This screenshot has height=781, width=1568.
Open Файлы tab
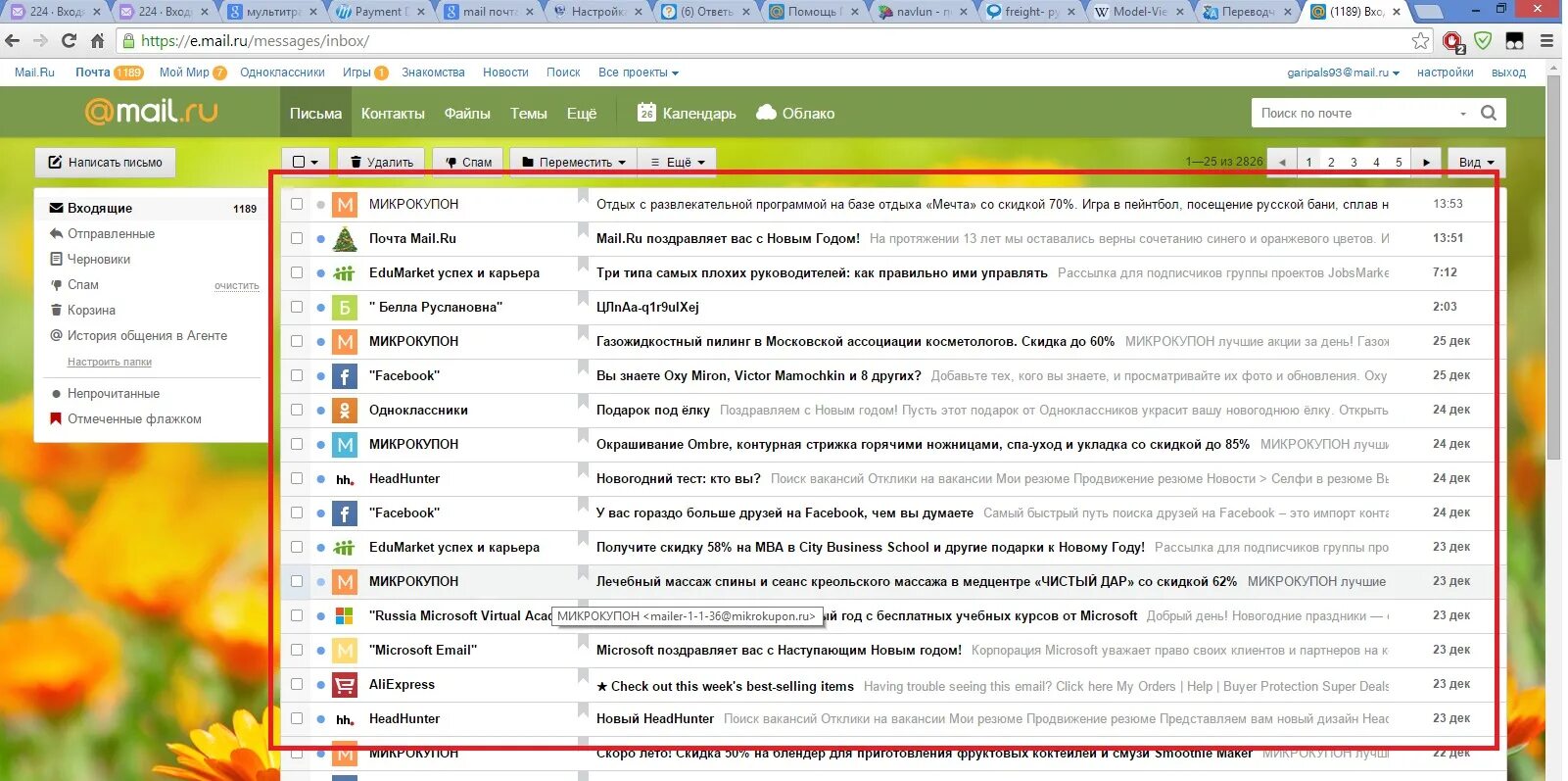click(x=467, y=113)
